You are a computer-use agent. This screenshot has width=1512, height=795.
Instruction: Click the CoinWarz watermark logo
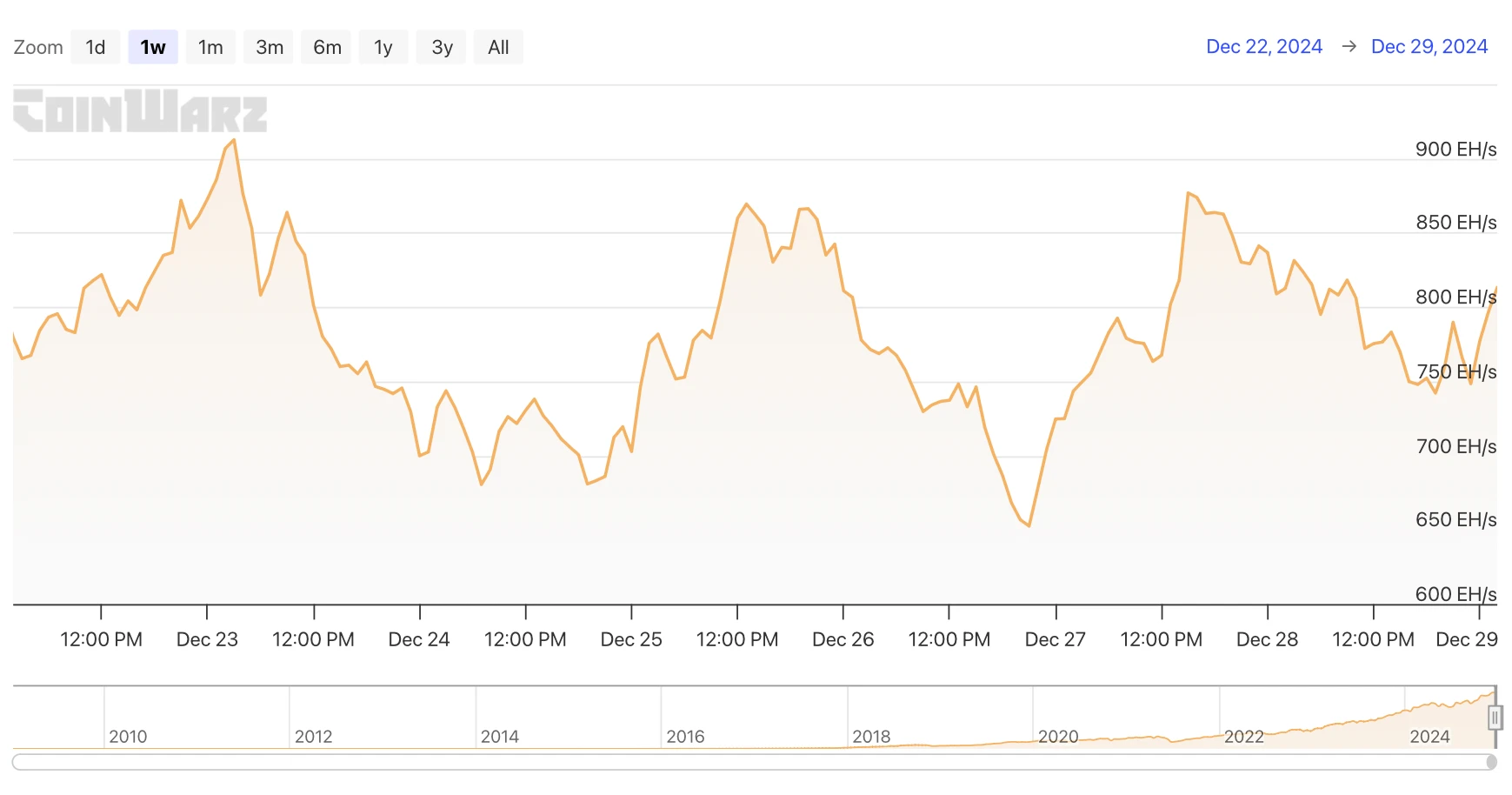pyautogui.click(x=140, y=111)
